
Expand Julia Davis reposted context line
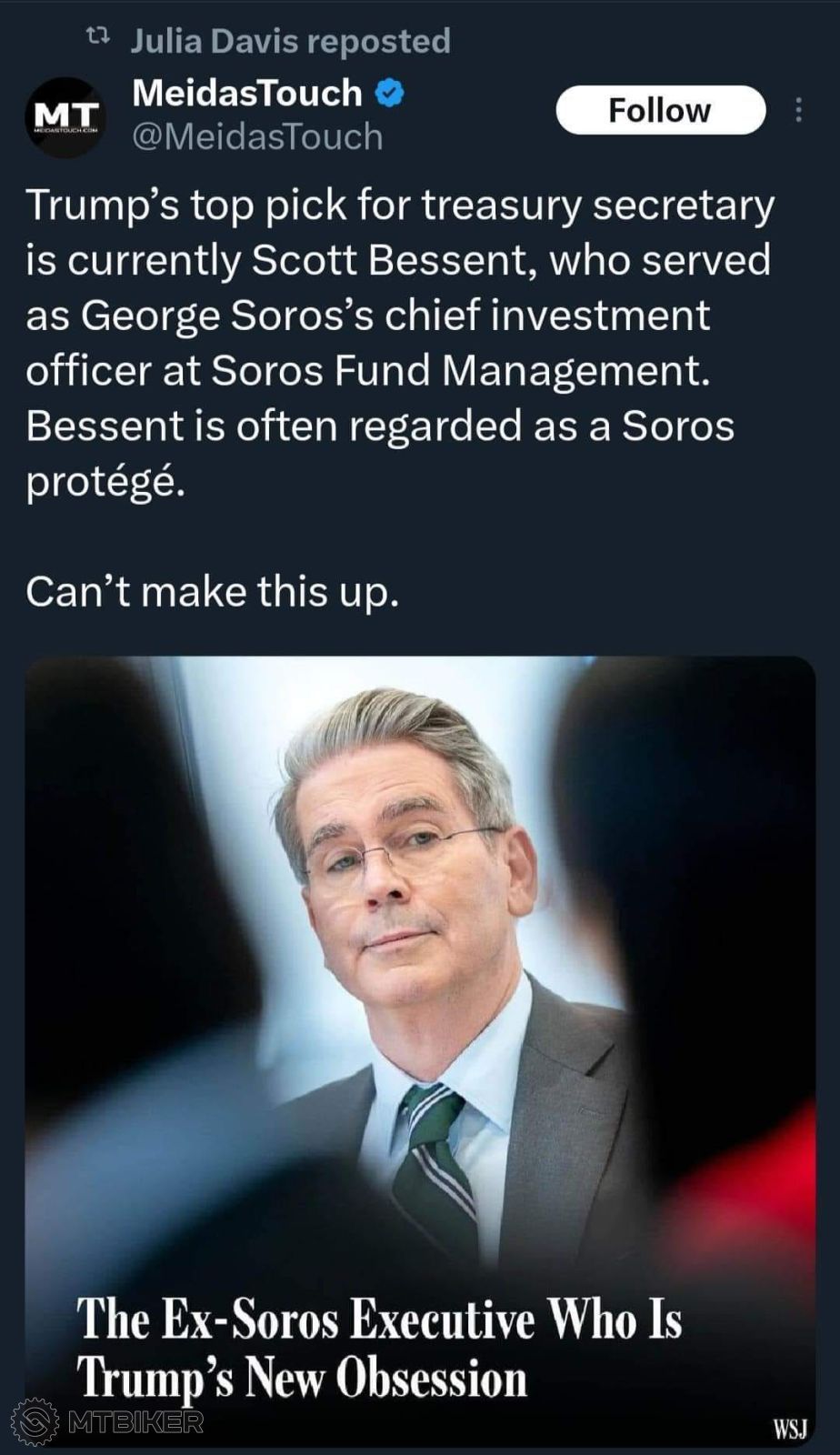tap(289, 38)
